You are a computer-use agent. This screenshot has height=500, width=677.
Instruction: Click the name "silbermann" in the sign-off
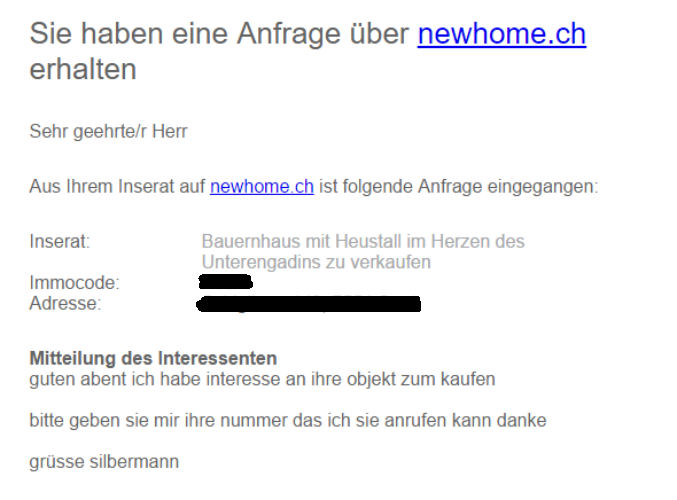point(134,462)
